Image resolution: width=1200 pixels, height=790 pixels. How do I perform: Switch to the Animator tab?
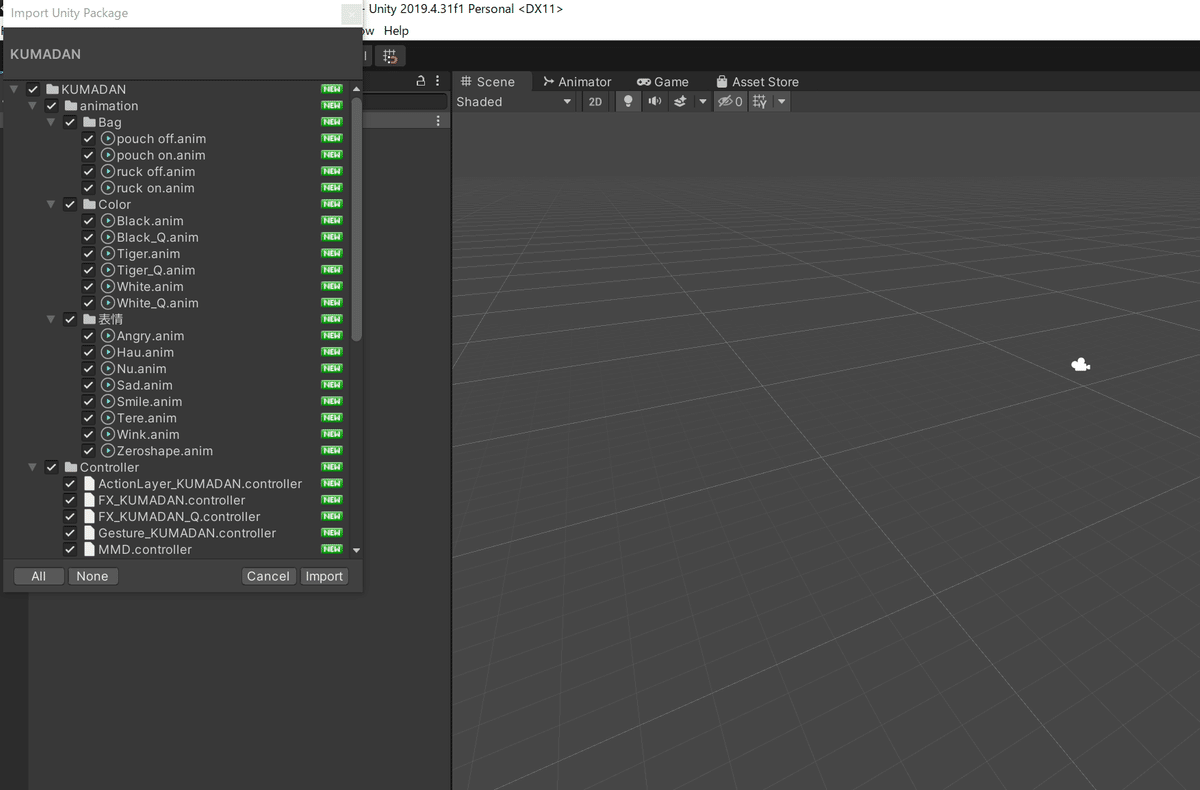(x=577, y=82)
